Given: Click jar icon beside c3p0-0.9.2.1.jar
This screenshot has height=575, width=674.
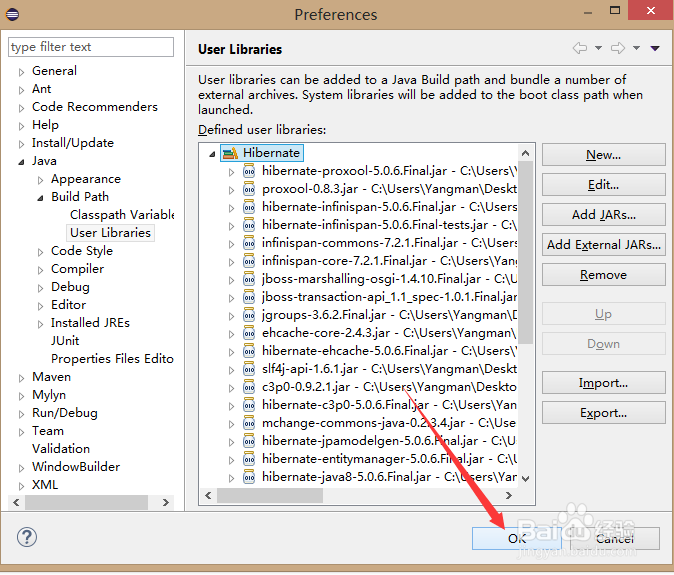Looking at the screenshot, I should pyautogui.click(x=249, y=387).
